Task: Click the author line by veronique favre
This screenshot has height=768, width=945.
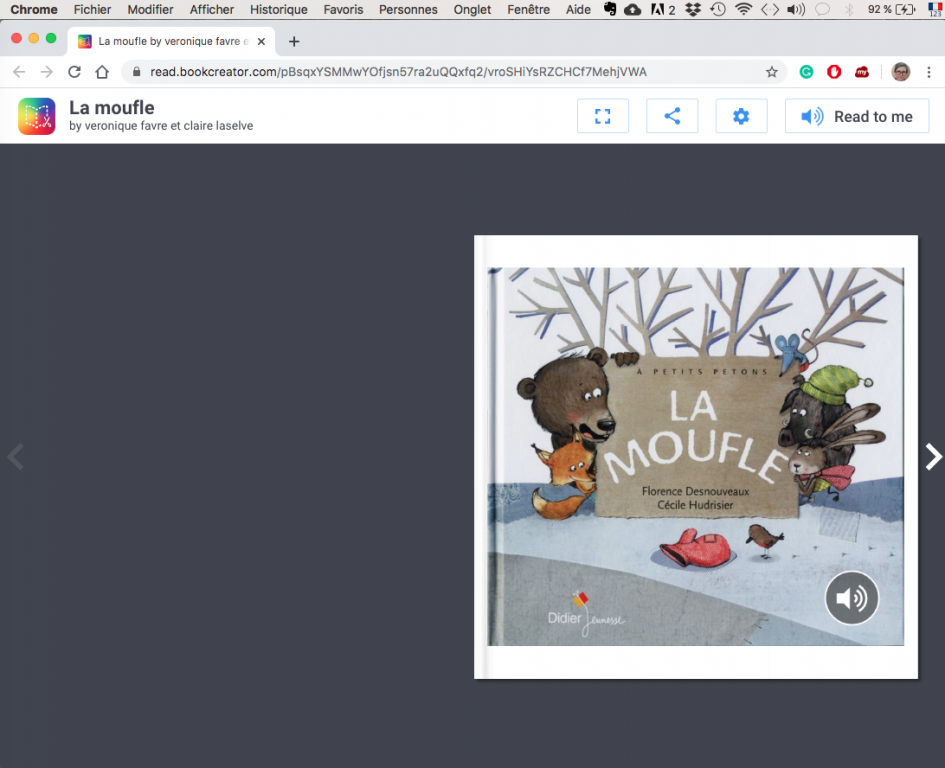Action: pyautogui.click(x=161, y=125)
